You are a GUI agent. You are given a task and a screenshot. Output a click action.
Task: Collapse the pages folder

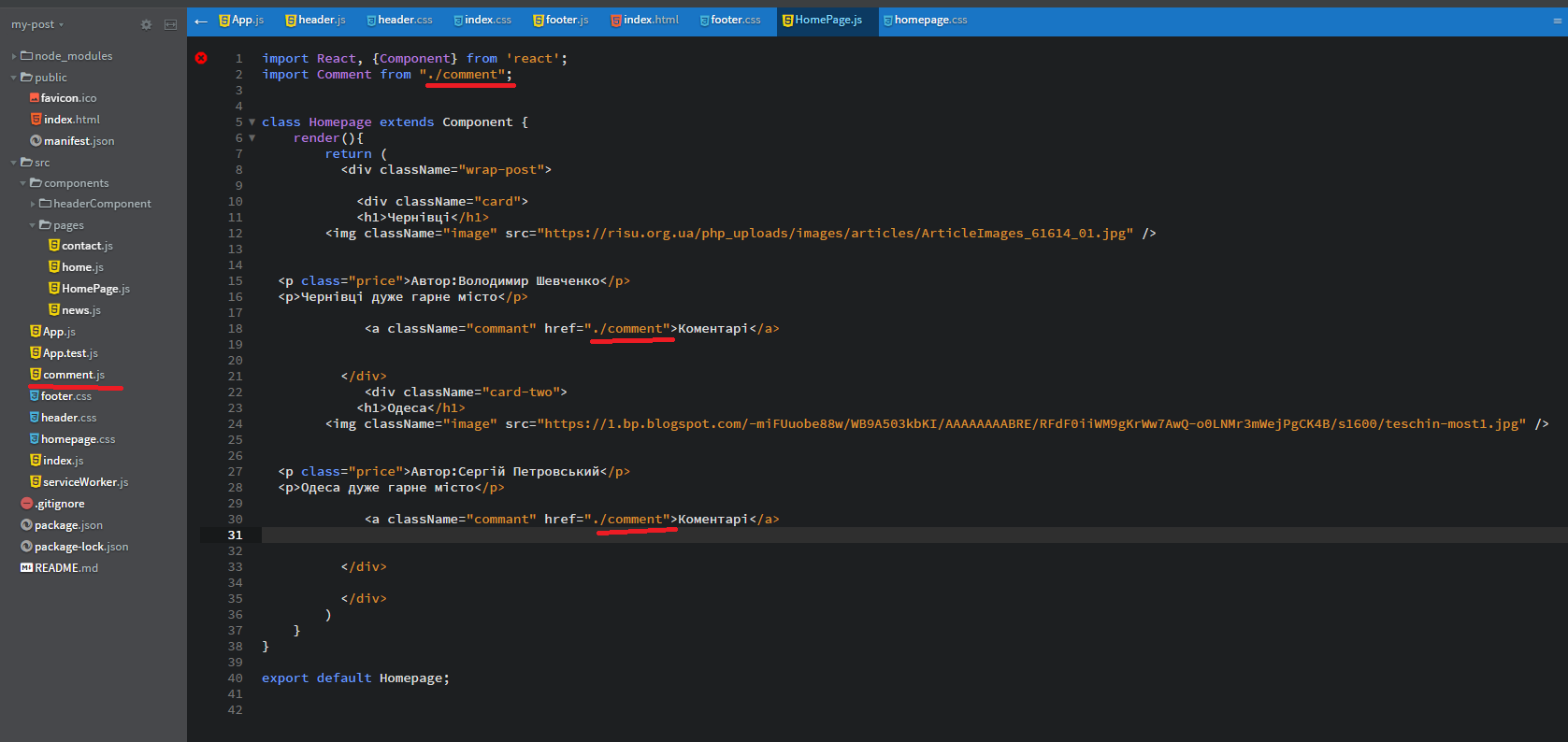point(33,225)
